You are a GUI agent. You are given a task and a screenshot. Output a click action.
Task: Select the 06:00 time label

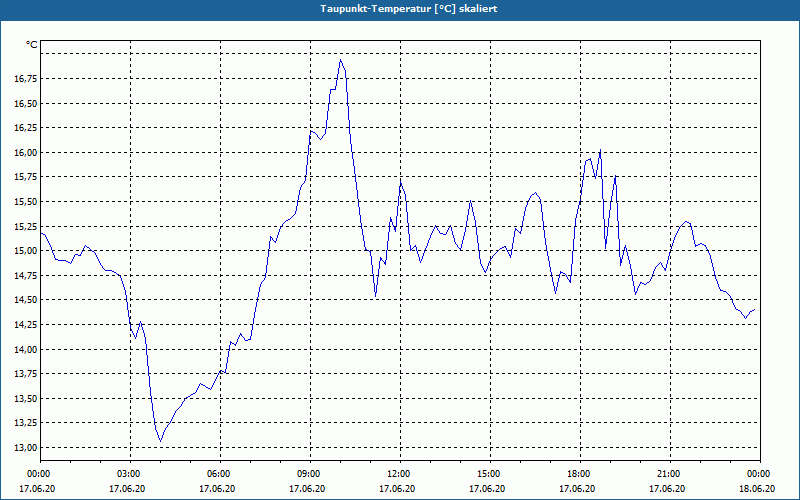pyautogui.click(x=220, y=474)
